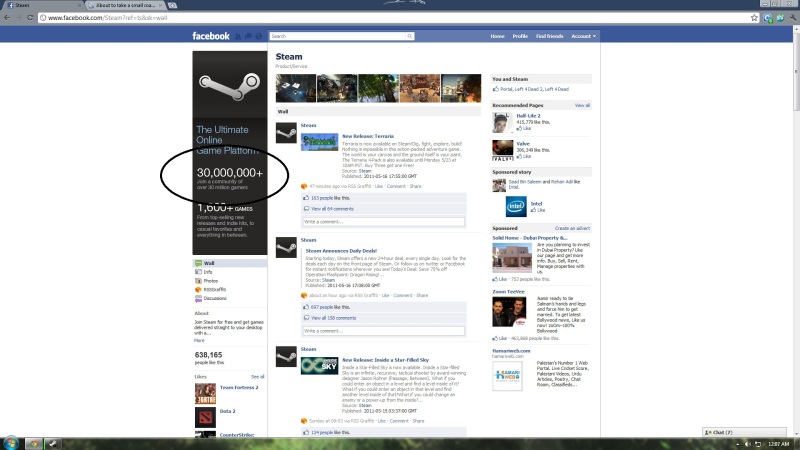The height and width of the screenshot is (450, 800).
Task: Switch to the 'About to take a small roa...' tab
Action: tap(125, 5)
